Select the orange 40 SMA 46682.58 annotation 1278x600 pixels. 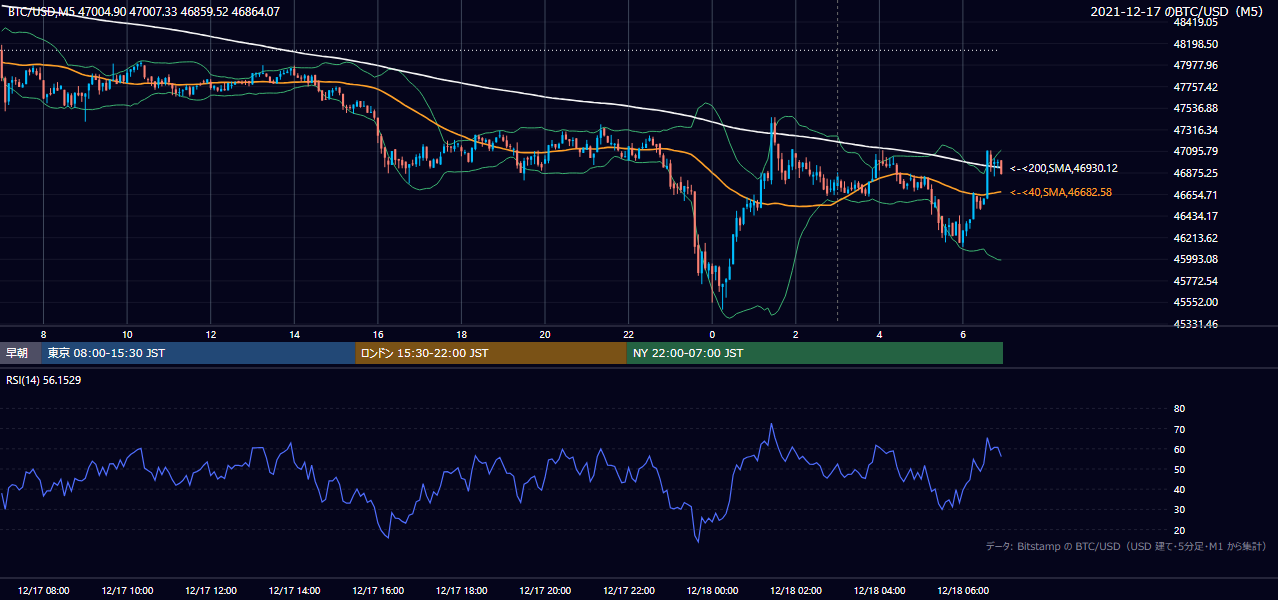coord(1061,192)
